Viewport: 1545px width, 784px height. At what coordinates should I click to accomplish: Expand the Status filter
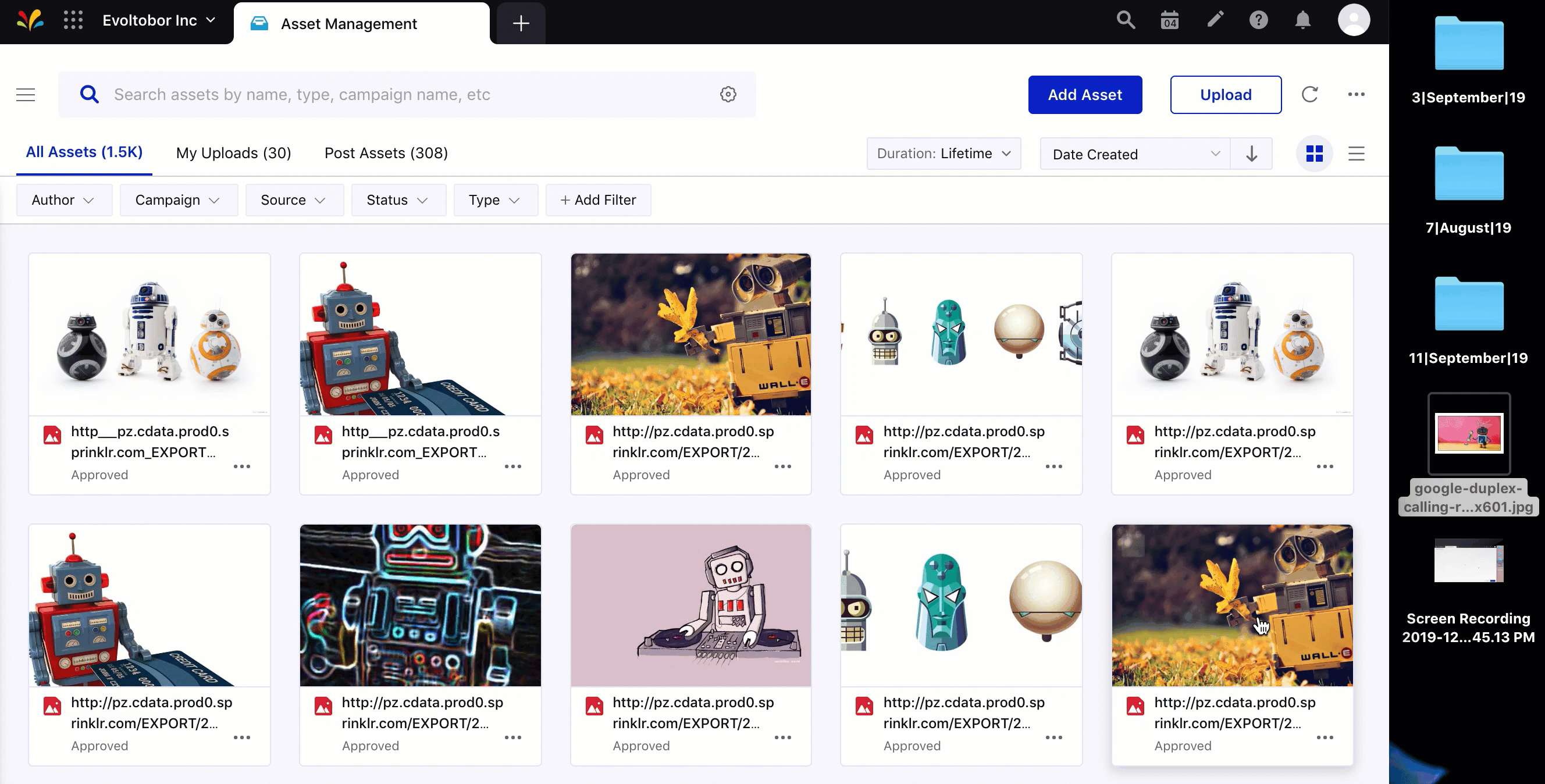point(398,199)
